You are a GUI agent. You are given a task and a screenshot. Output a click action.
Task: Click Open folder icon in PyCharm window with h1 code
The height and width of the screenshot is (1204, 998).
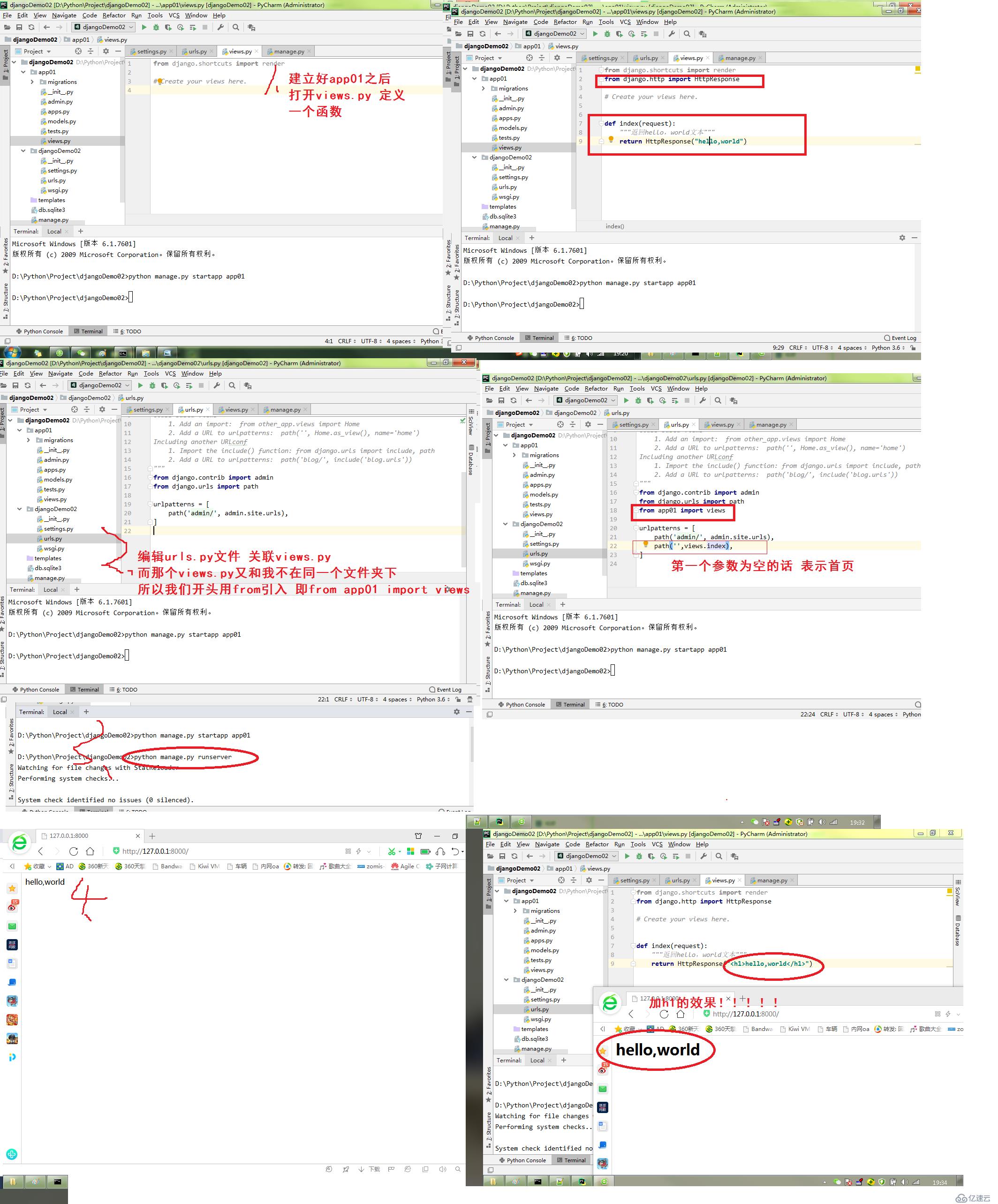pos(490,856)
